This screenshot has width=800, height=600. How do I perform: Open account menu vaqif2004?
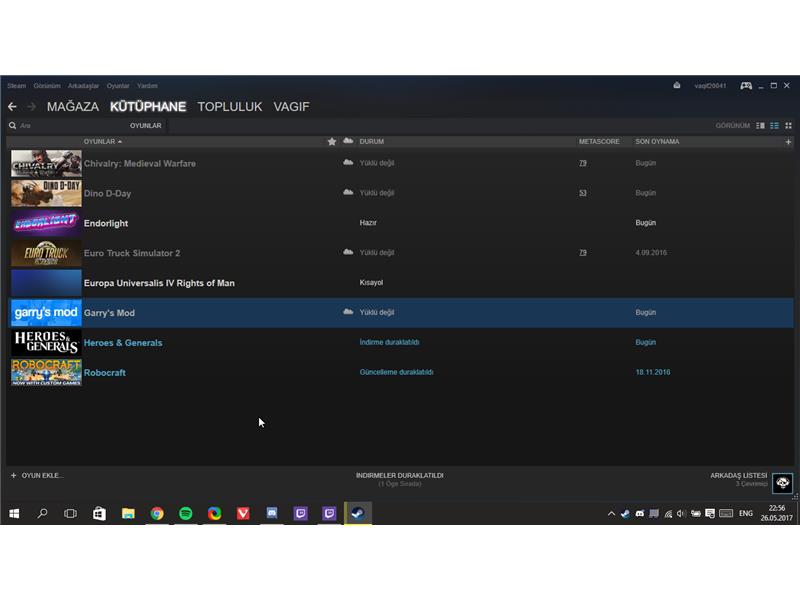coord(710,86)
